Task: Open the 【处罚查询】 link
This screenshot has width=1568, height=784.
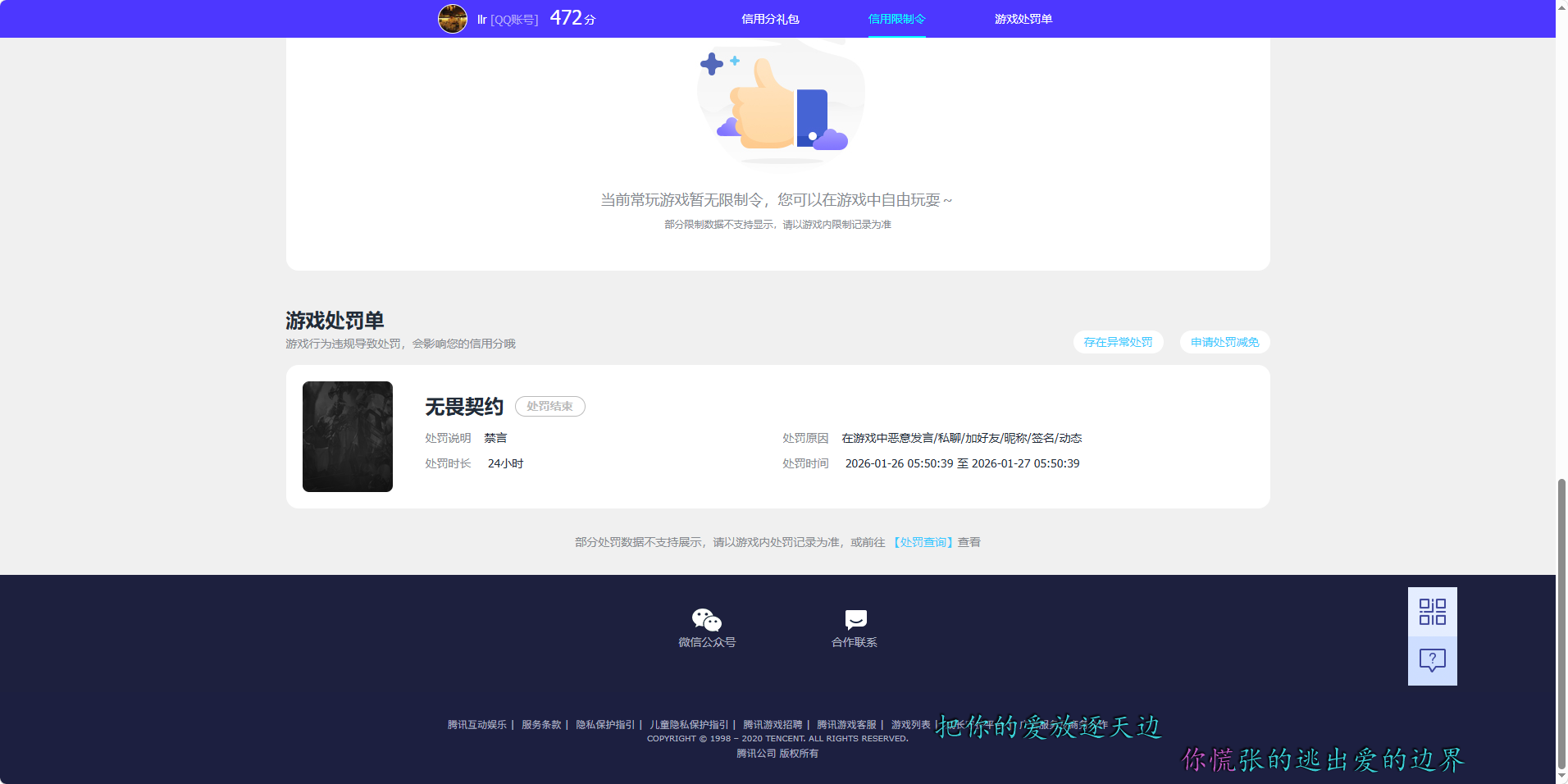Action: (923, 542)
